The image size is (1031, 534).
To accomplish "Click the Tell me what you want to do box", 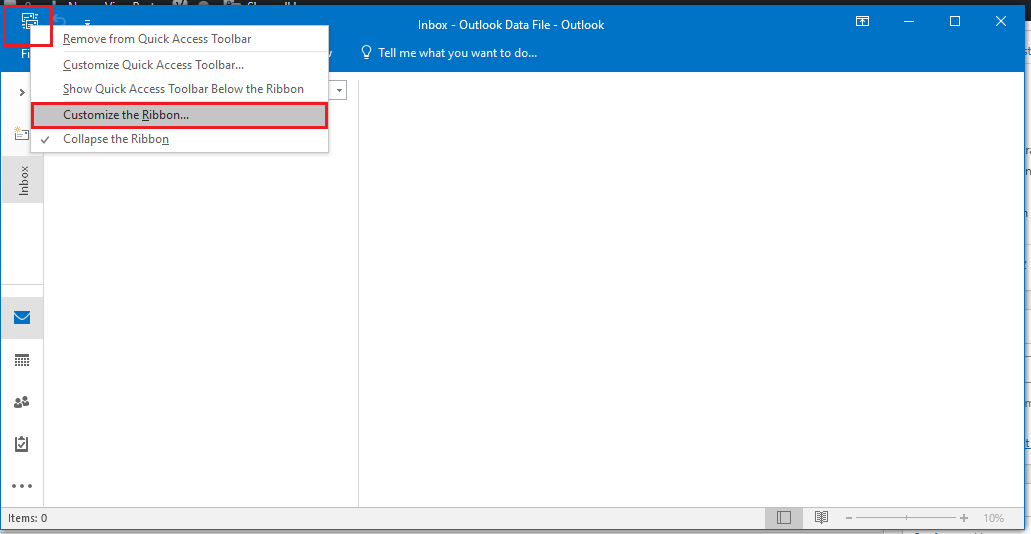I will pyautogui.click(x=458, y=53).
